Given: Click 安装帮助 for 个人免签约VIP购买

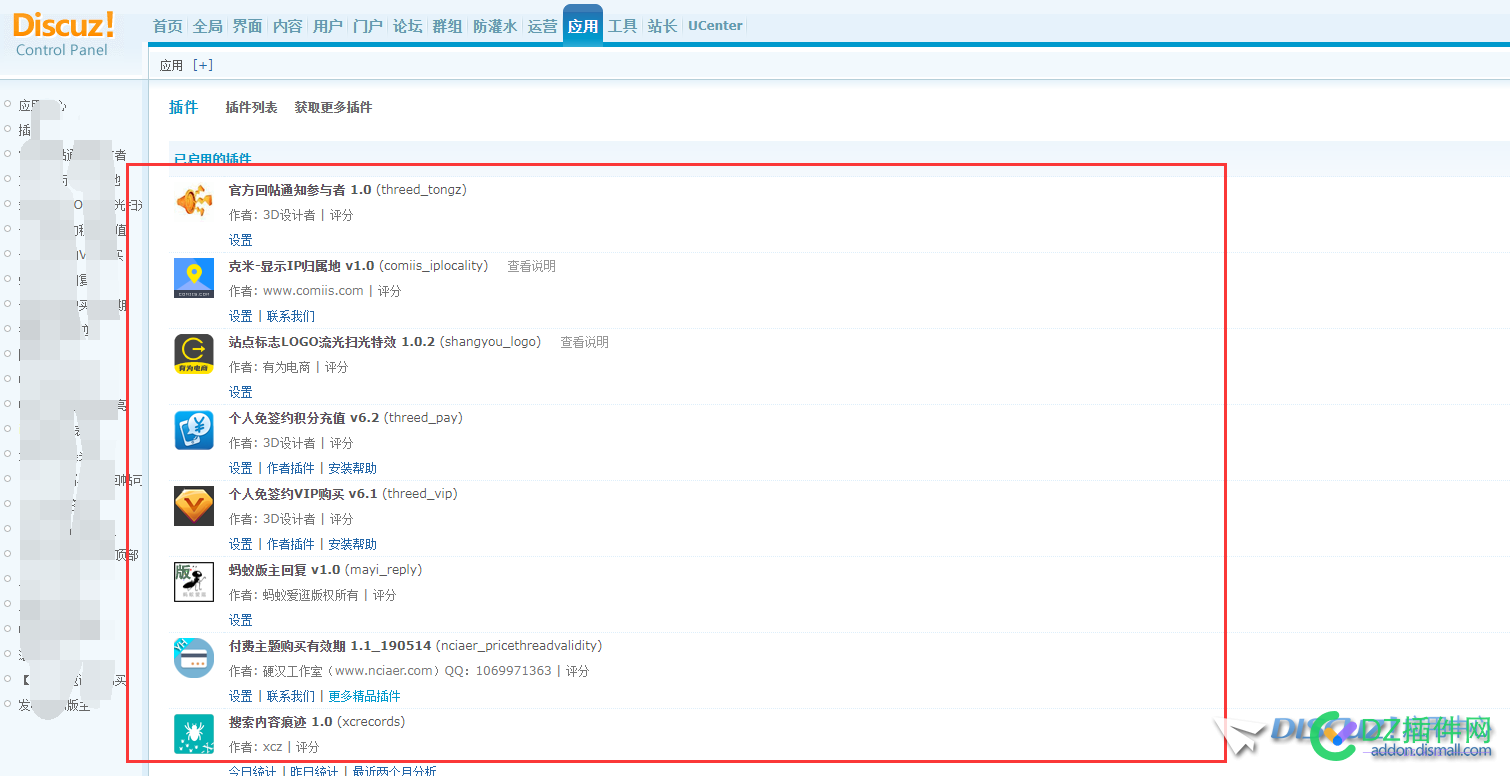Looking at the screenshot, I should coord(352,544).
